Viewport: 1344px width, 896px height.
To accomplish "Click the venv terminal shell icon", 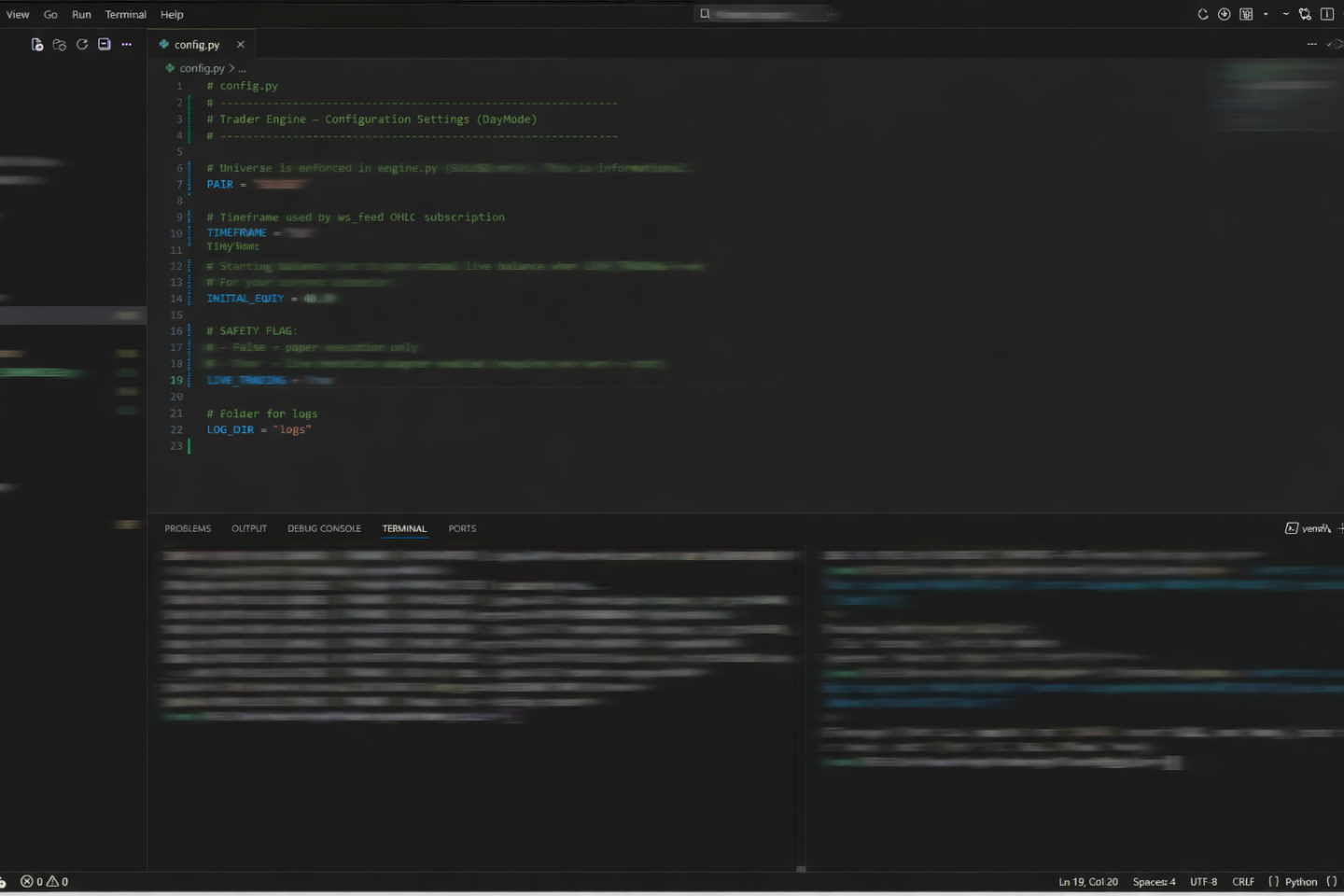I will [x=1292, y=528].
